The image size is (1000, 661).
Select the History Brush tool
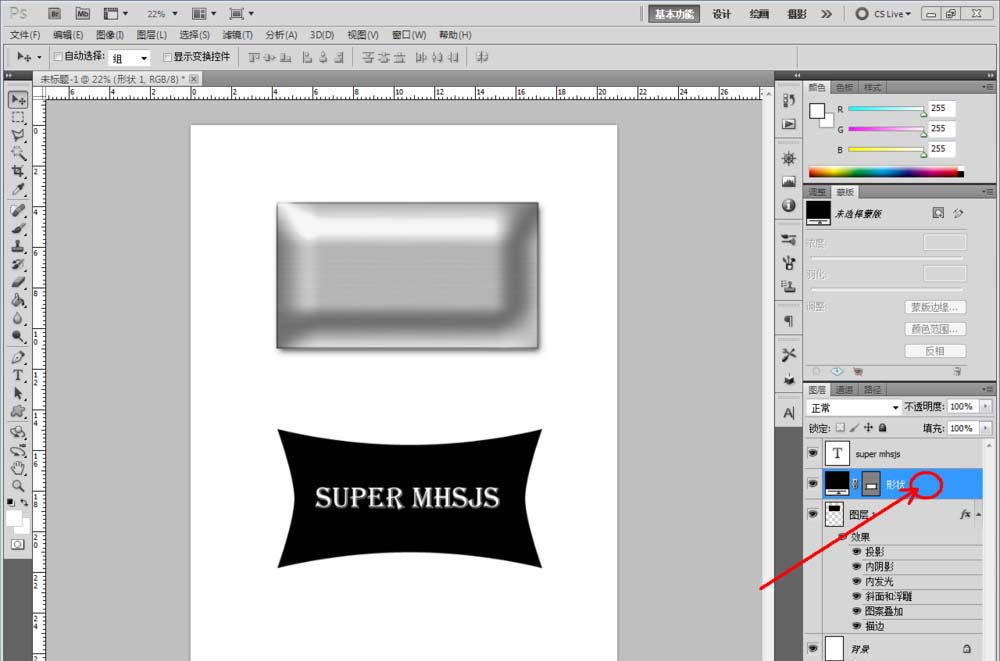pyautogui.click(x=18, y=264)
